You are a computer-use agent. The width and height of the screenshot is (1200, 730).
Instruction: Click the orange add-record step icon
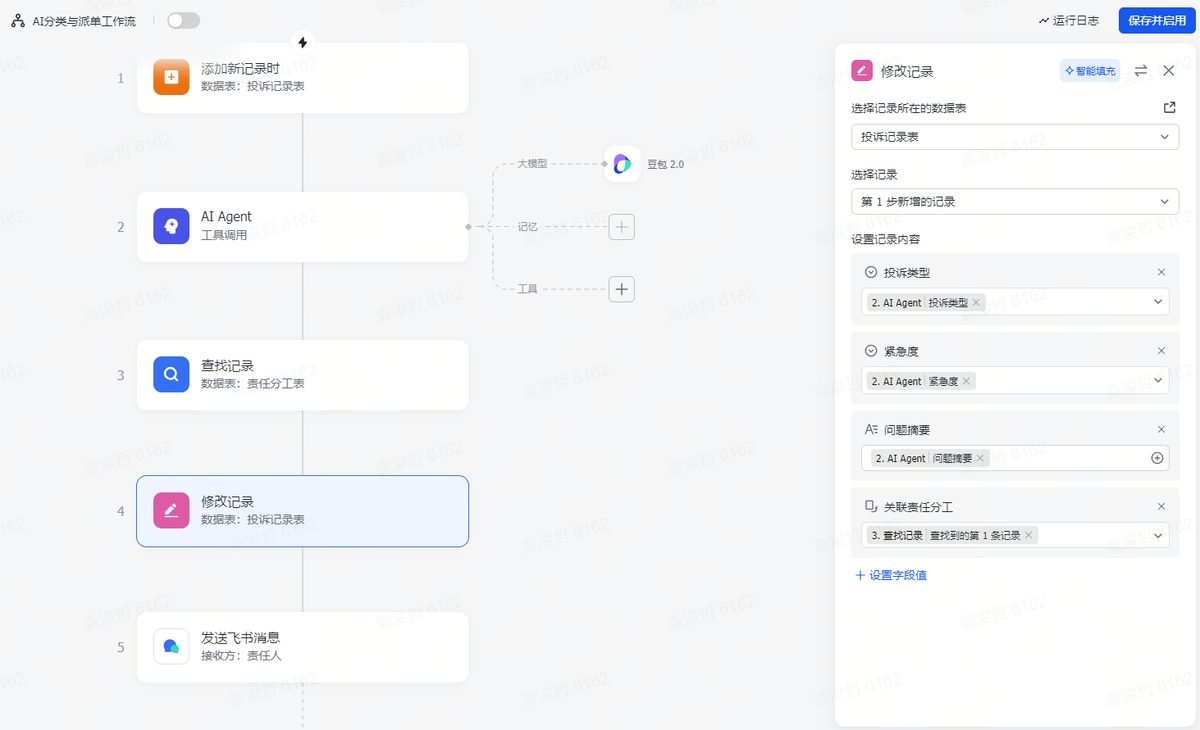pyautogui.click(x=171, y=77)
